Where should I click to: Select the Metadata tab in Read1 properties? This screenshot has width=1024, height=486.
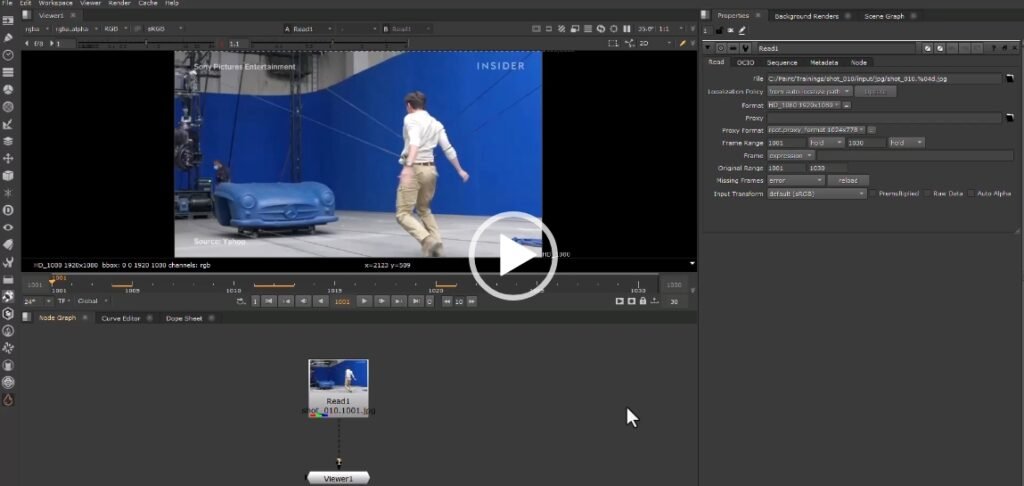pos(824,63)
